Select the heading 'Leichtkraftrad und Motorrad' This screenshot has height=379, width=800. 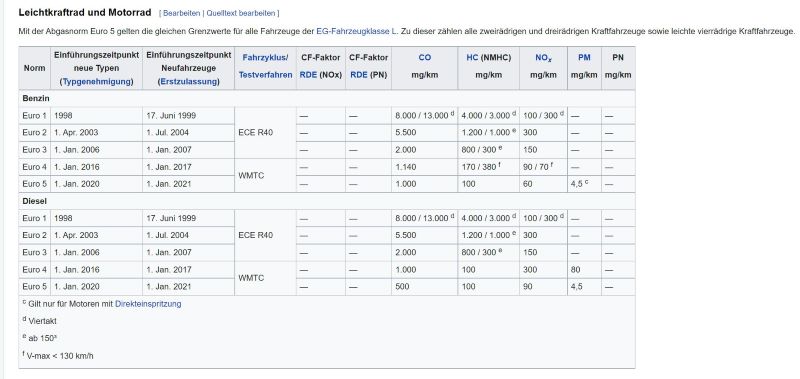tap(85, 12)
